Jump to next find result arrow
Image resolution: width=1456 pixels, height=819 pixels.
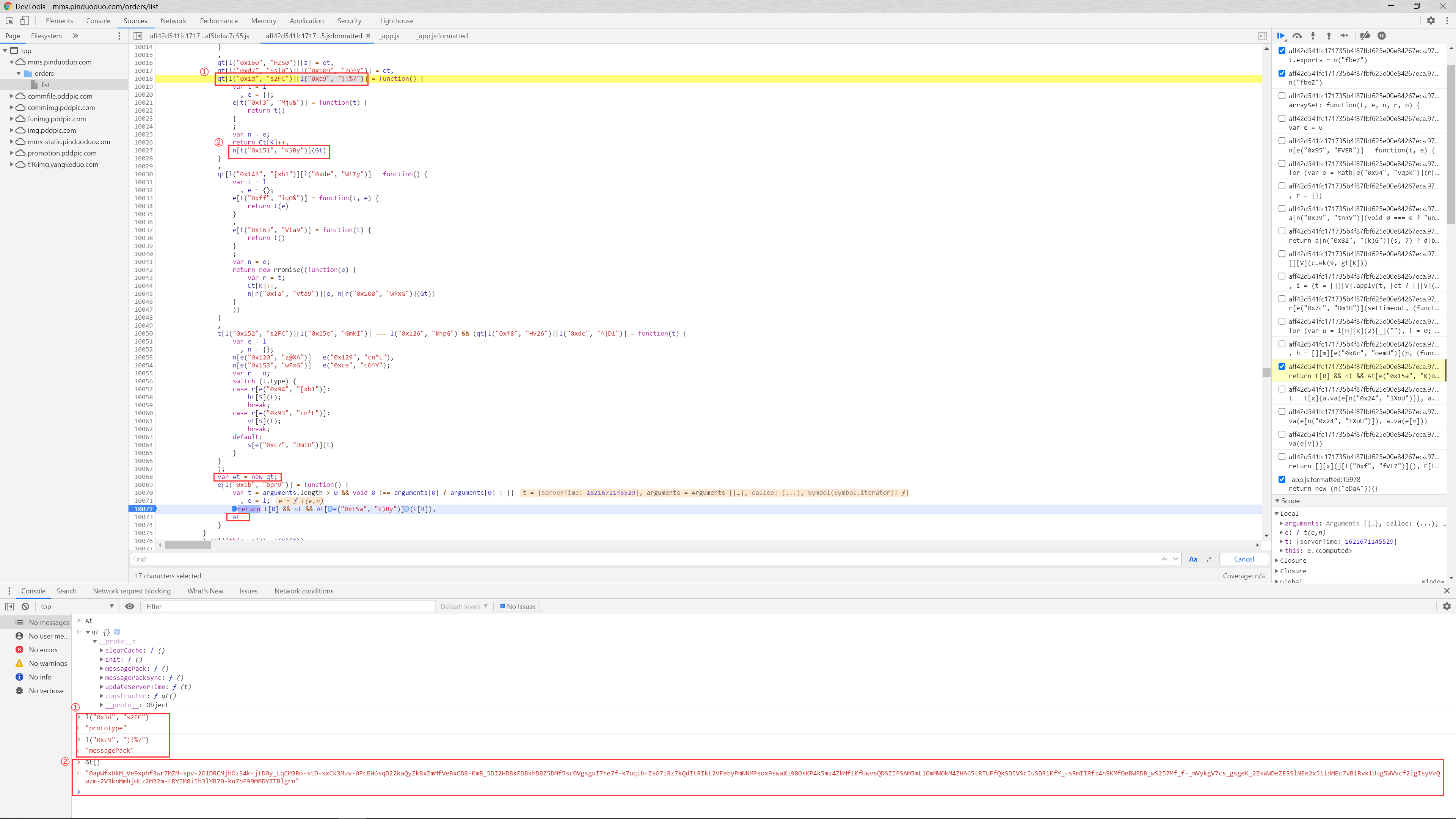(x=1176, y=559)
